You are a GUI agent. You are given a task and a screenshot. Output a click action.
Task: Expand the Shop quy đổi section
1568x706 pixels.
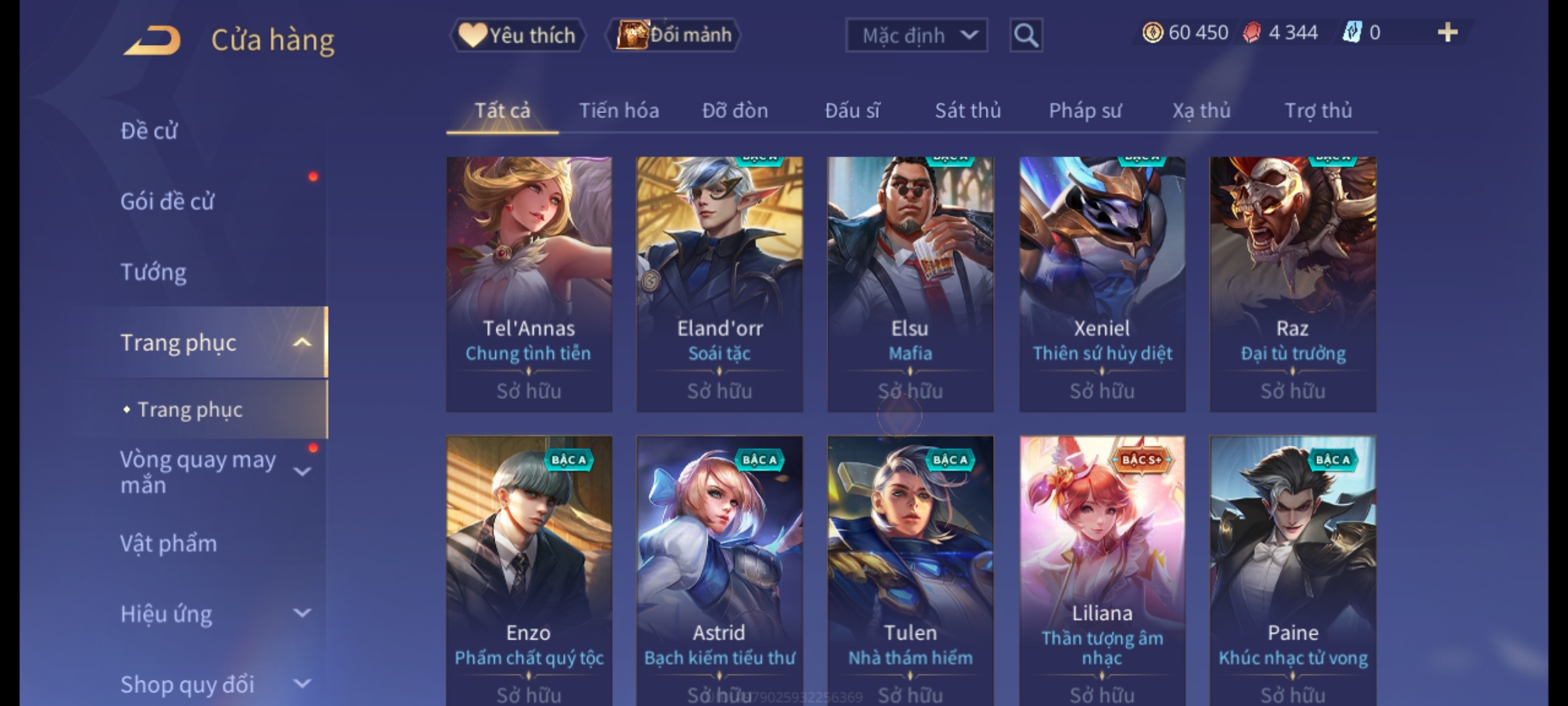pos(302,684)
